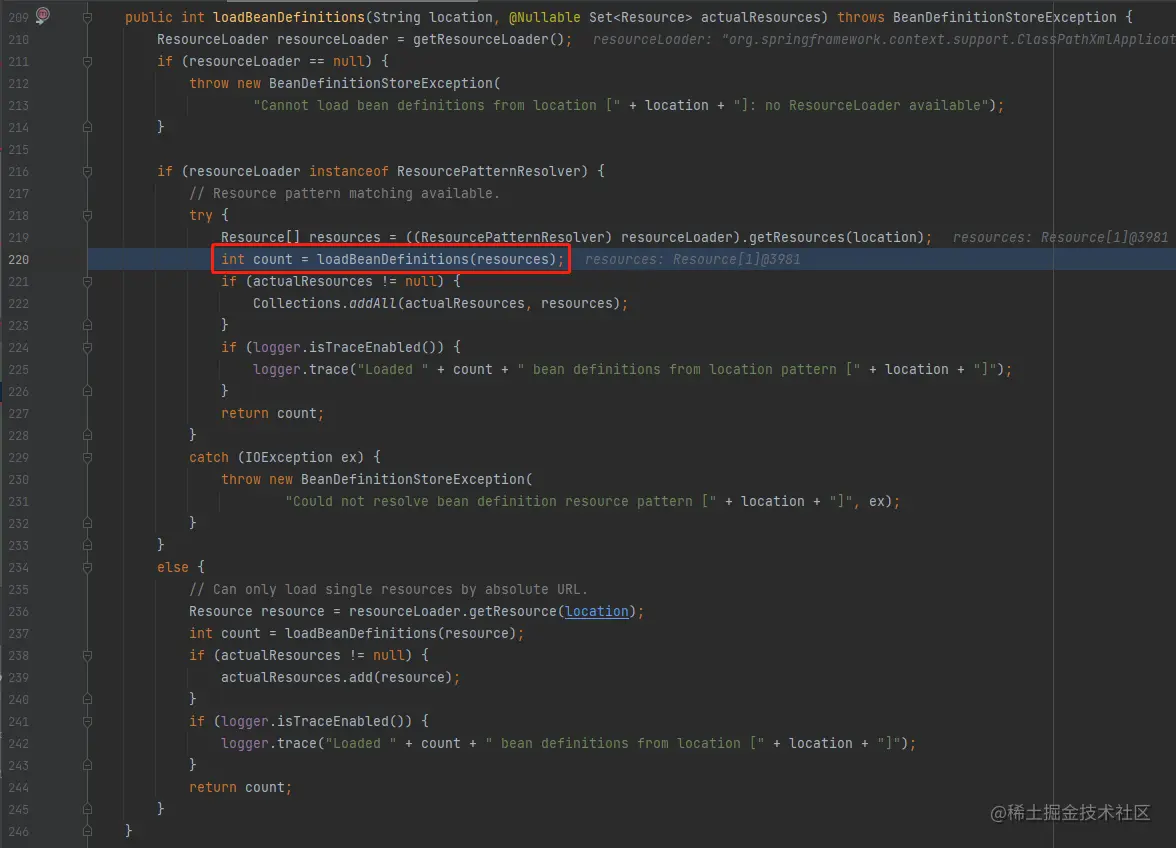Click the underlined location link in getResource
Screen dimensions: 1176x848
click(596, 612)
